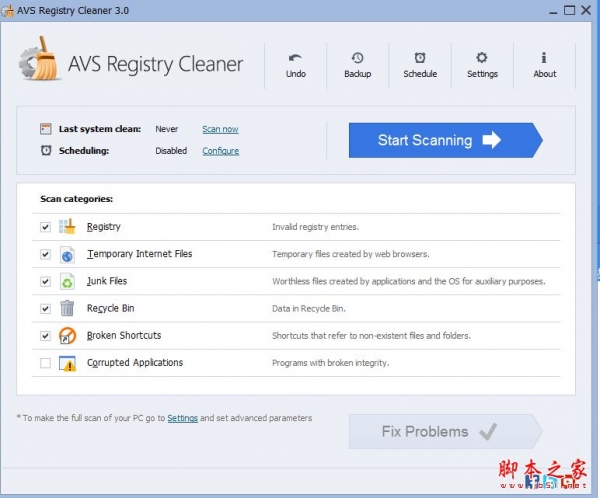Image resolution: width=600 pixels, height=498 pixels.
Task: Click the Scan now link
Action: pyautogui.click(x=220, y=129)
